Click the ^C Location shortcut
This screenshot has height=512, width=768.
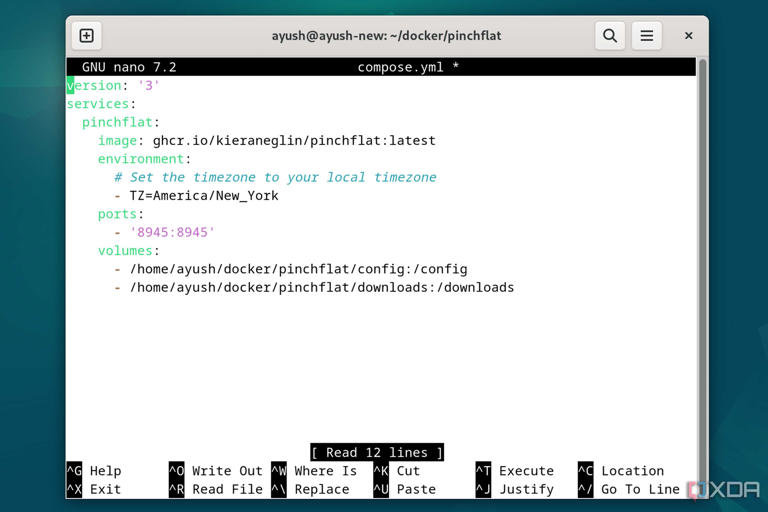(x=621, y=471)
